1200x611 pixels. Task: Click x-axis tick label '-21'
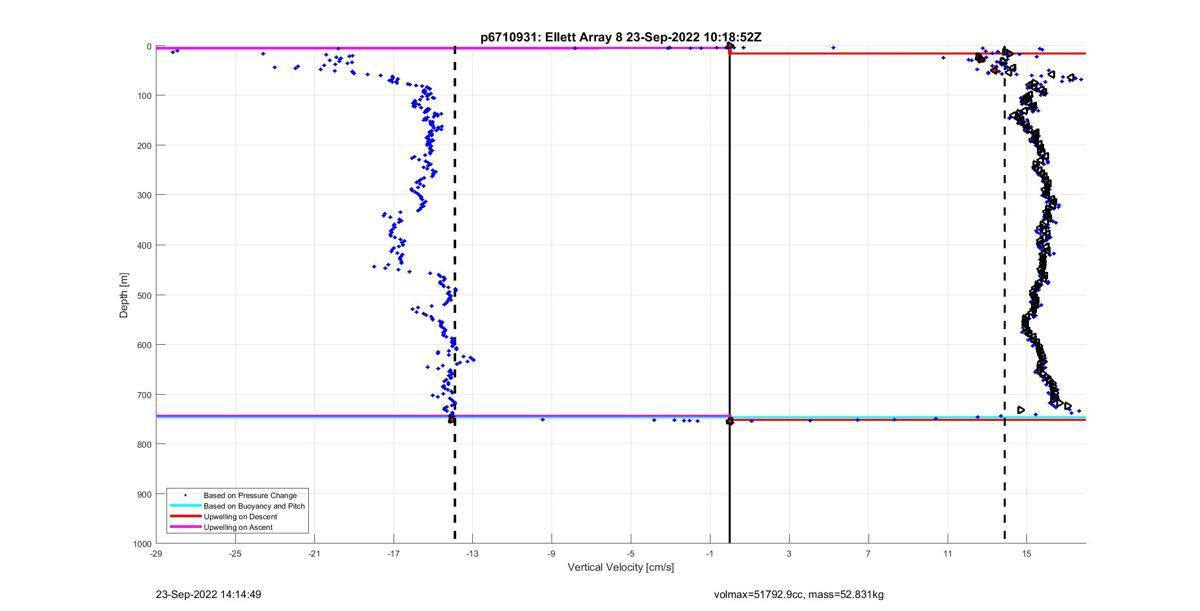(314, 553)
